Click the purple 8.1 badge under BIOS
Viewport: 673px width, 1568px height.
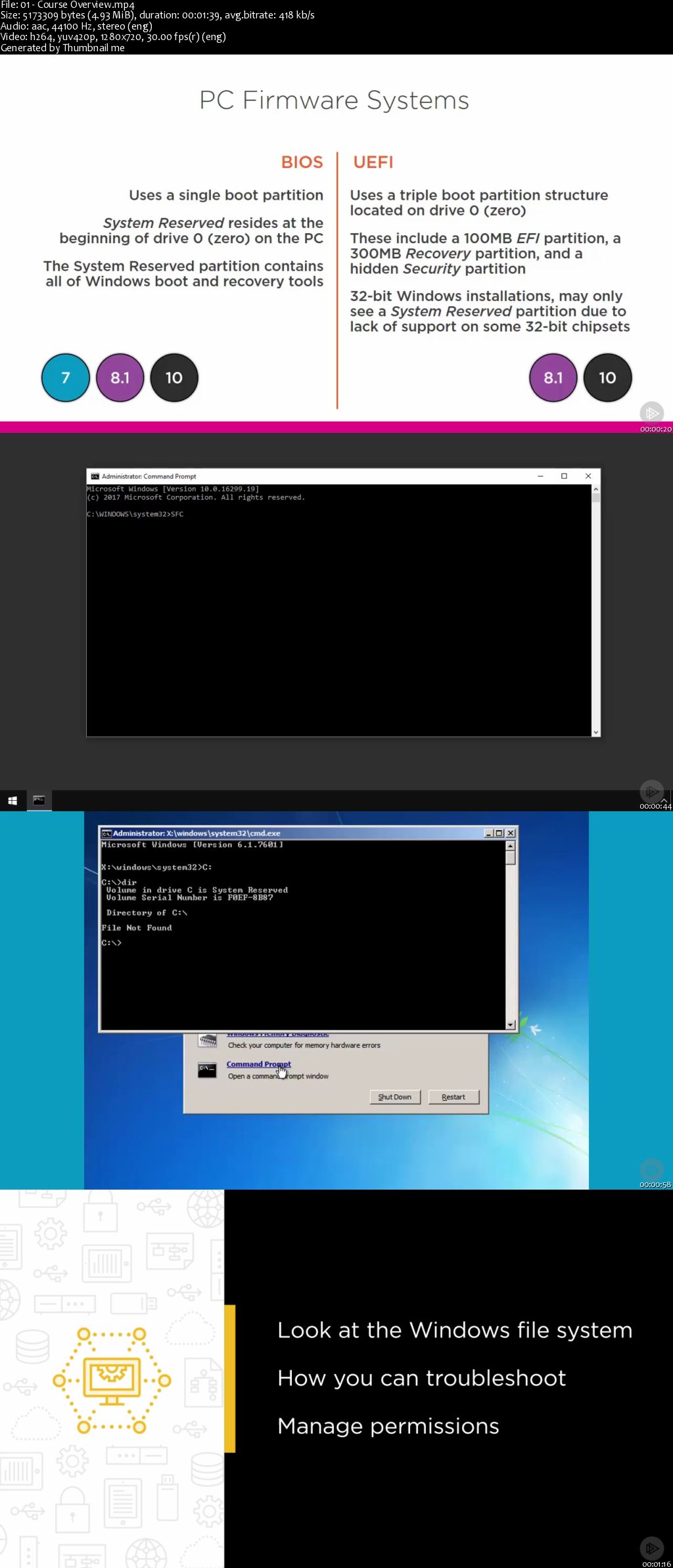120,378
